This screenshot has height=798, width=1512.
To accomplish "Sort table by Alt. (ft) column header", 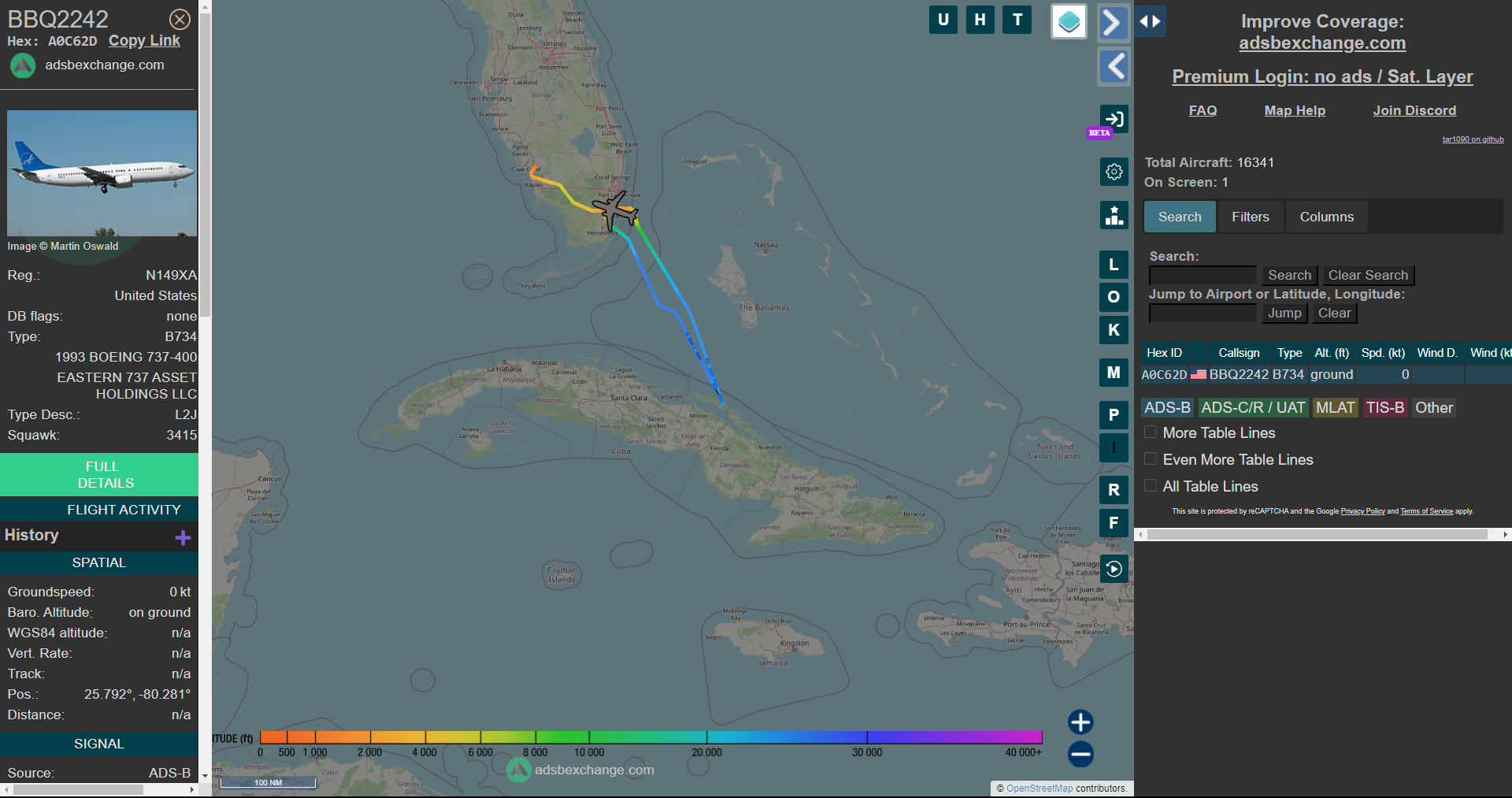I will point(1332,353).
